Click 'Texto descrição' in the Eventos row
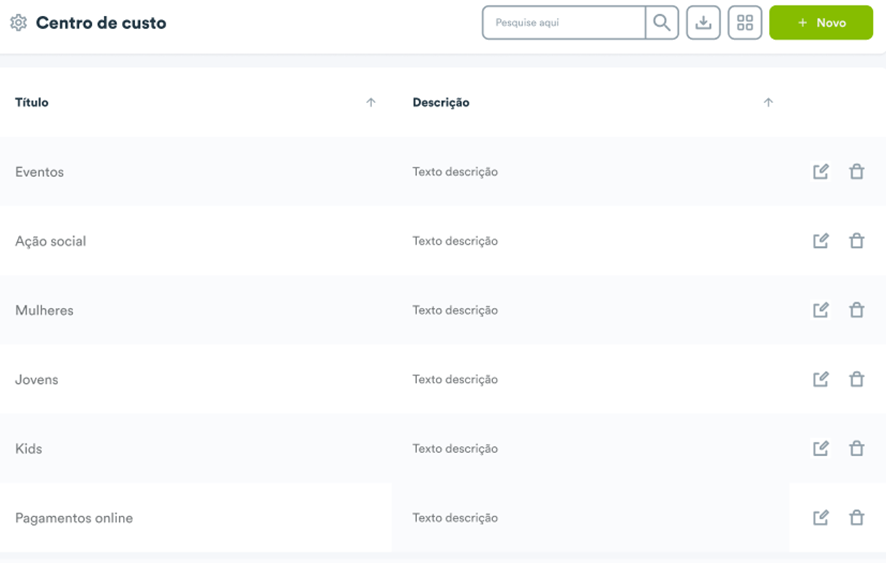The width and height of the screenshot is (886, 563). tap(455, 172)
